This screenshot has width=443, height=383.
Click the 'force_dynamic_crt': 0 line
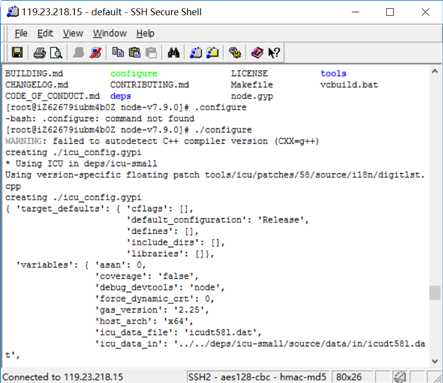[x=155, y=299]
